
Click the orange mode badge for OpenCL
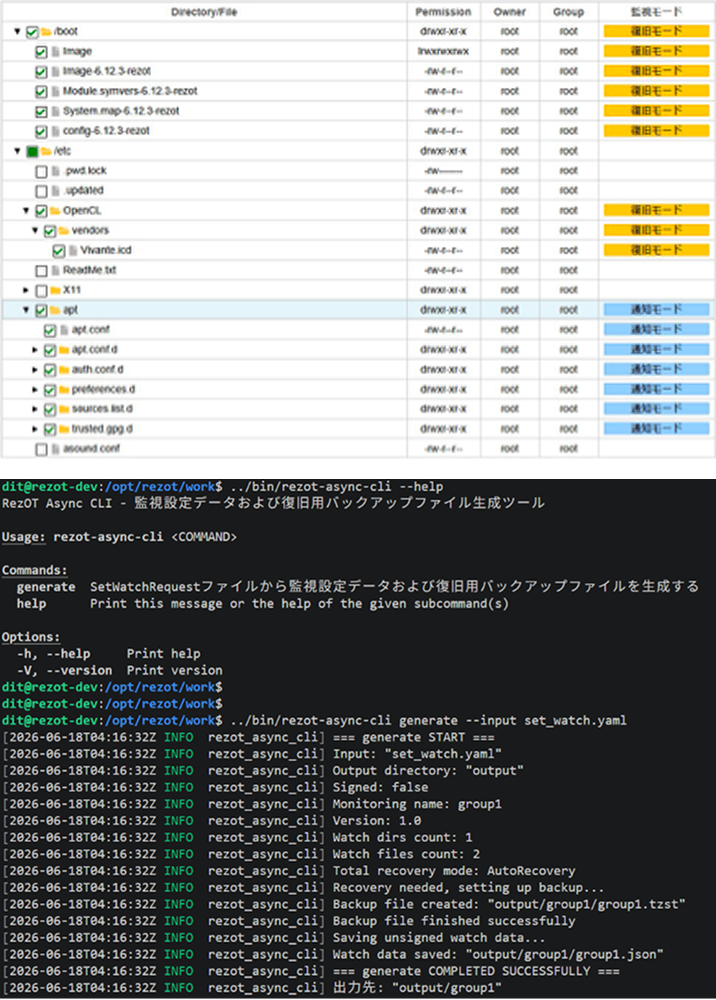click(656, 210)
